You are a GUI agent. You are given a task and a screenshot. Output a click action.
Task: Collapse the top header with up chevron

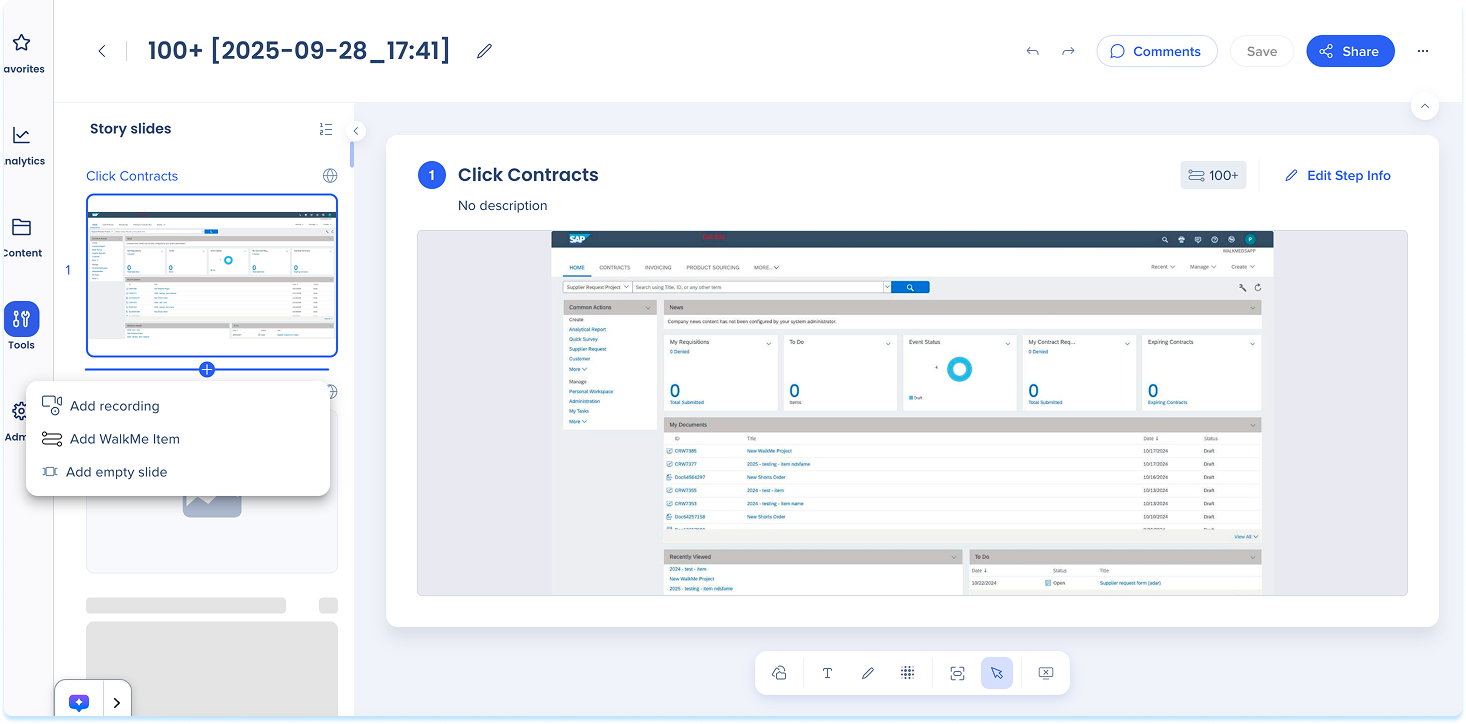pos(1424,106)
